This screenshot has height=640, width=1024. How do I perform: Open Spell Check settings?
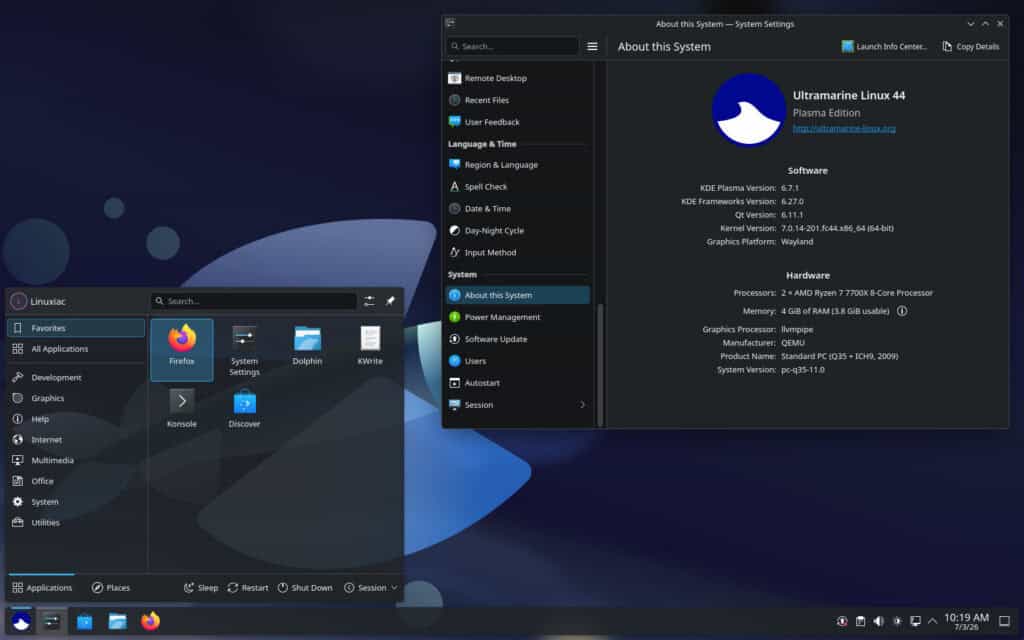tap(519, 187)
